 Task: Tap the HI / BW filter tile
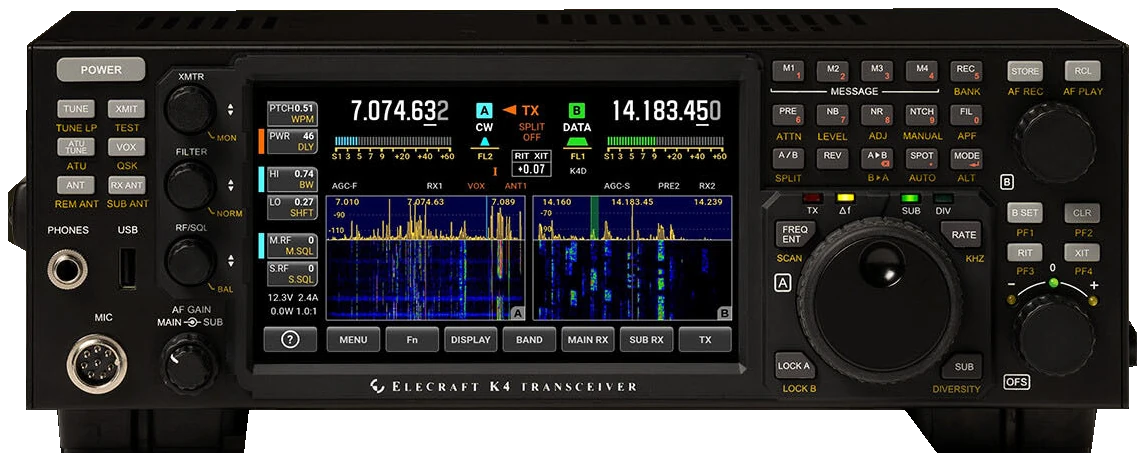click(x=291, y=180)
